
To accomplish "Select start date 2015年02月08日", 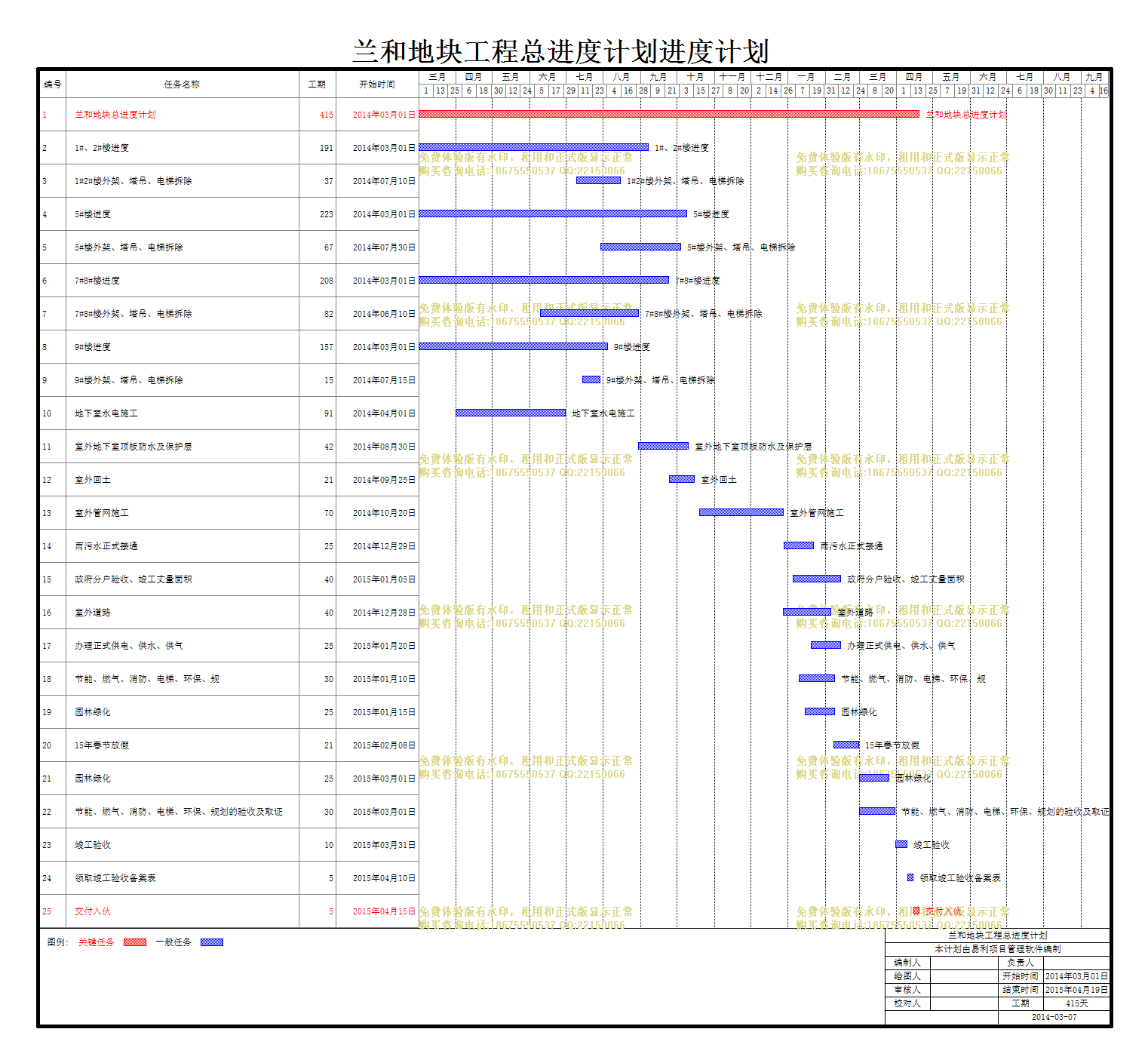I will tap(384, 745).
